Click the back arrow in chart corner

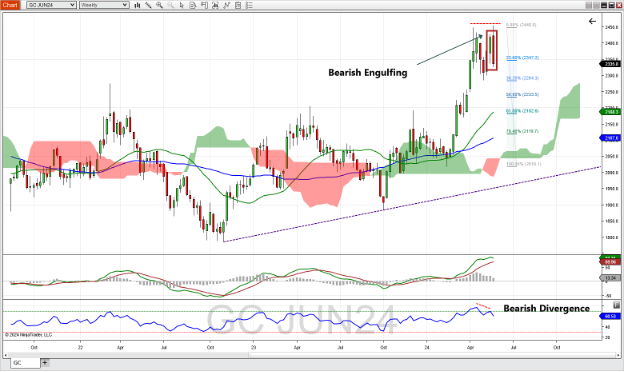coord(592,21)
